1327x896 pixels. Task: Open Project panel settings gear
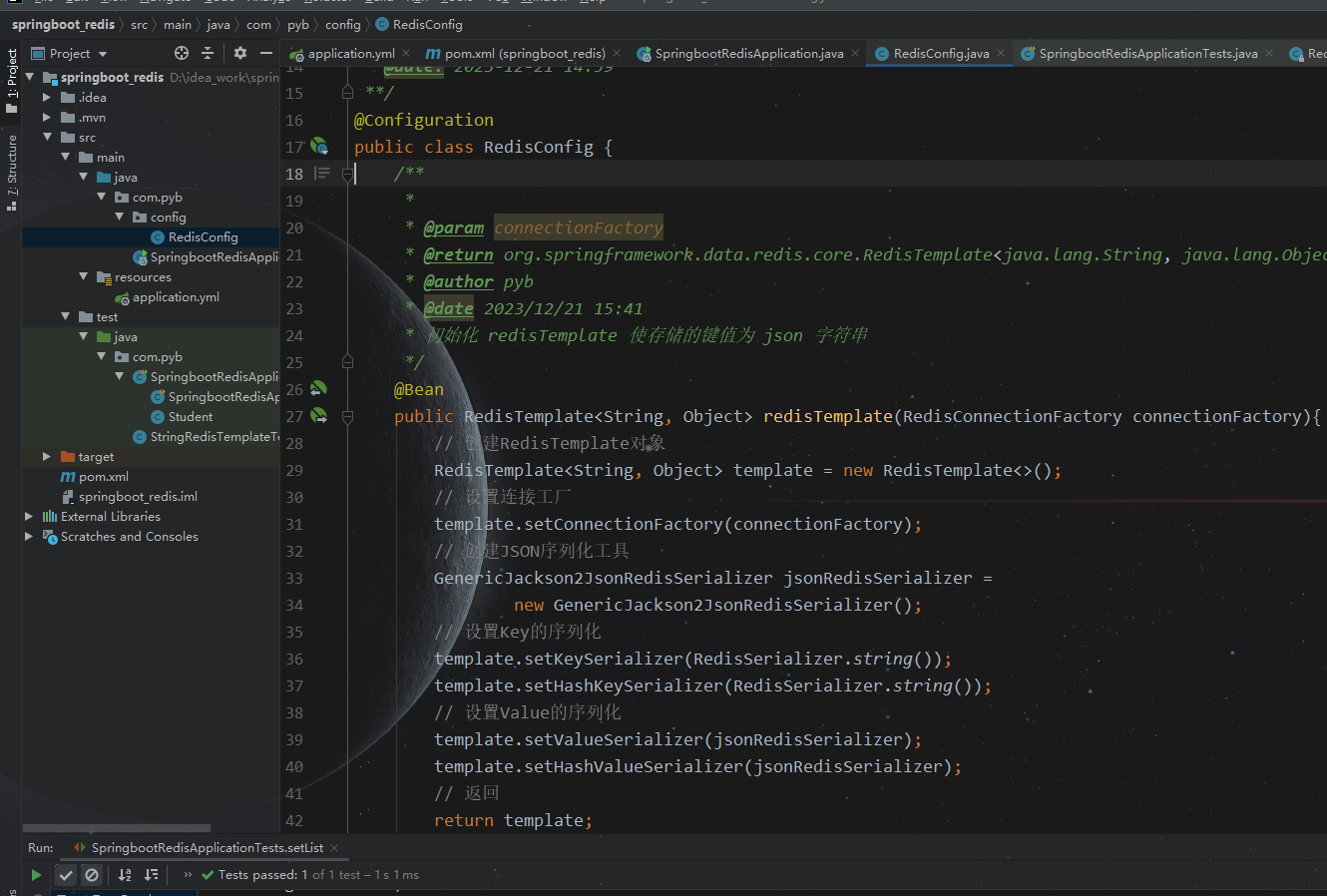click(x=240, y=53)
